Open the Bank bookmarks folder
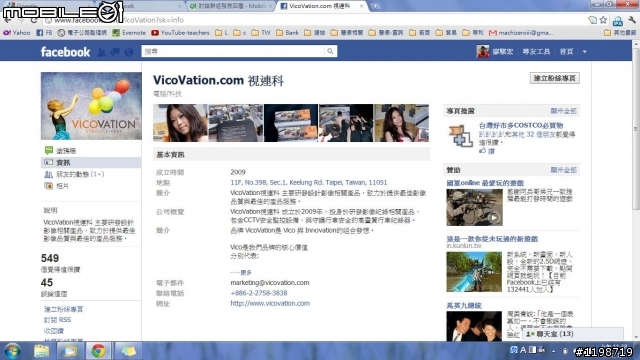Viewport: 640px width, 360px height. [x=287, y=33]
